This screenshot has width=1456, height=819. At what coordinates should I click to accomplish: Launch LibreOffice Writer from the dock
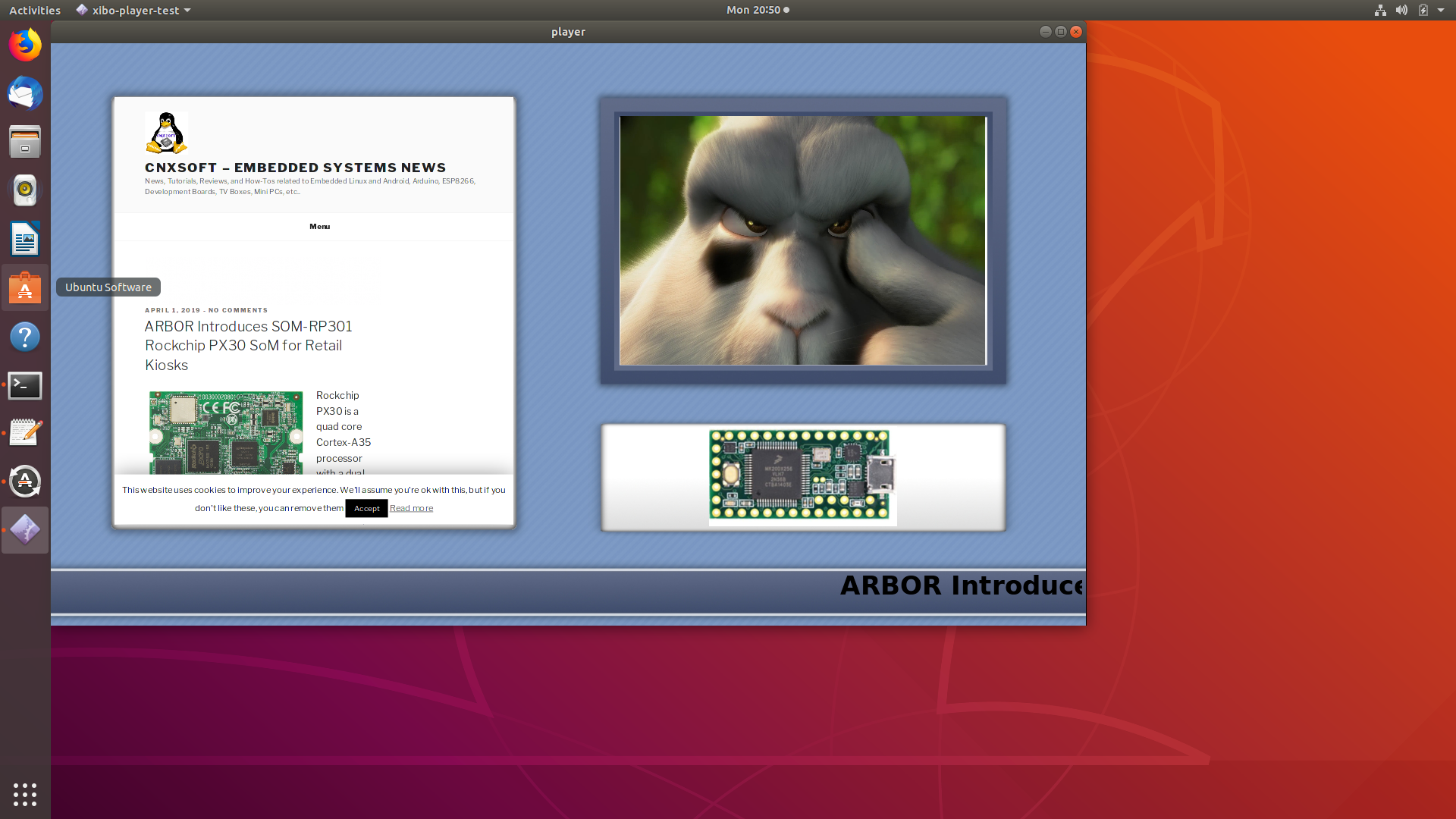(x=25, y=239)
